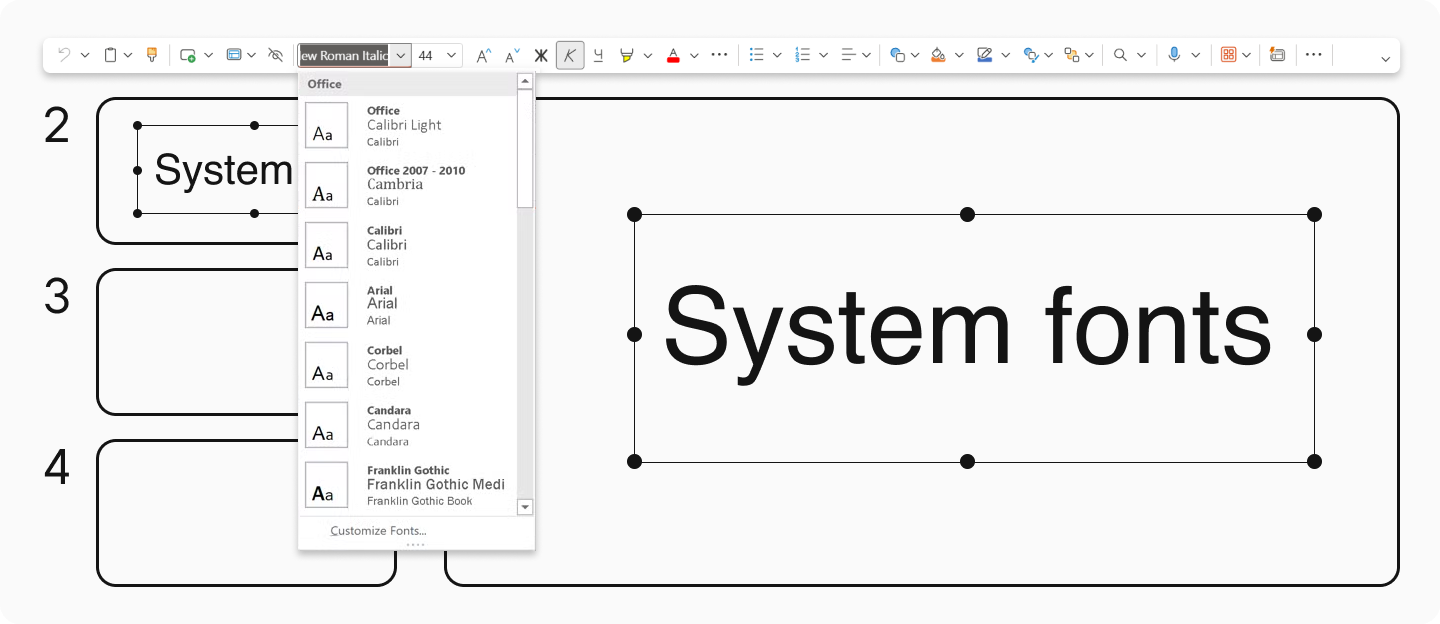Open Arrange dropdown arrow
Screen dimensions: 1440x624
coord(1089,55)
